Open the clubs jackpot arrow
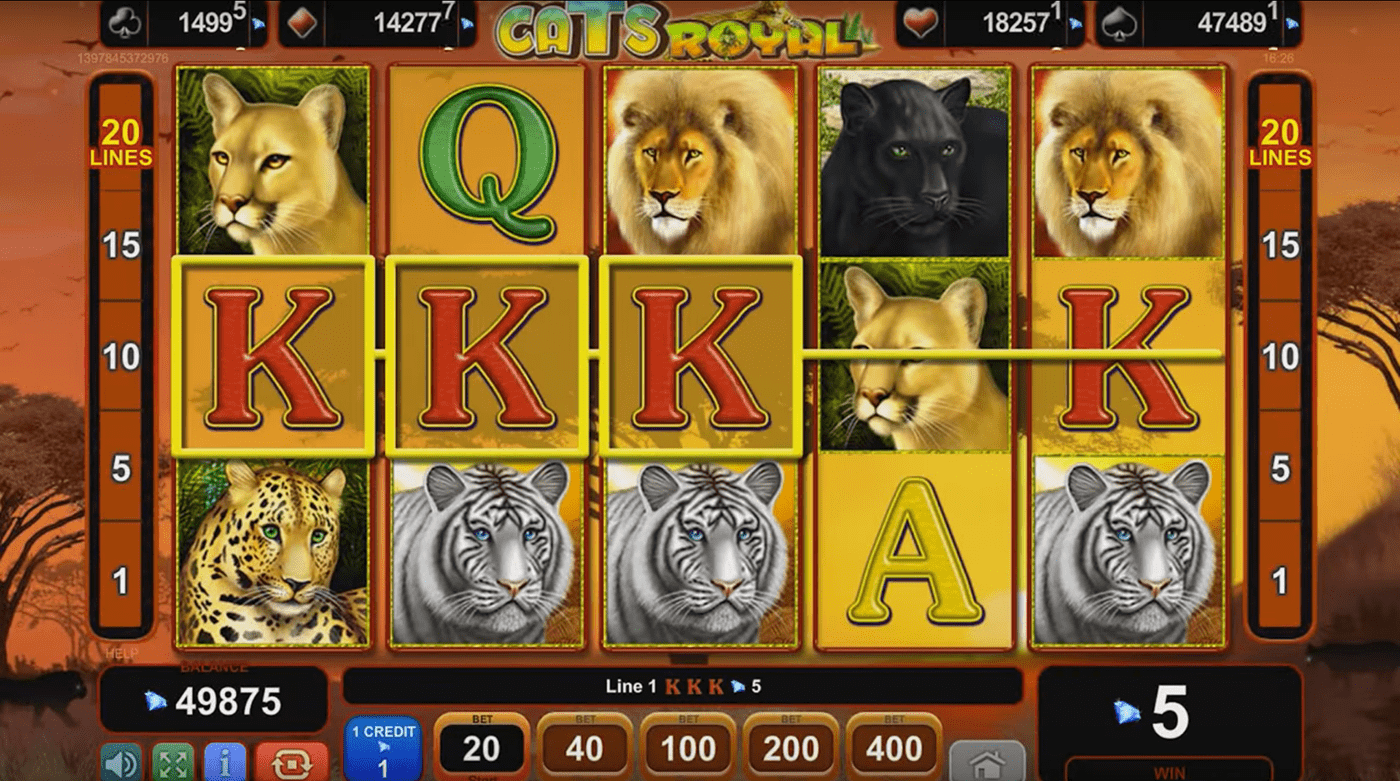The height and width of the screenshot is (781, 1400). pos(259,23)
